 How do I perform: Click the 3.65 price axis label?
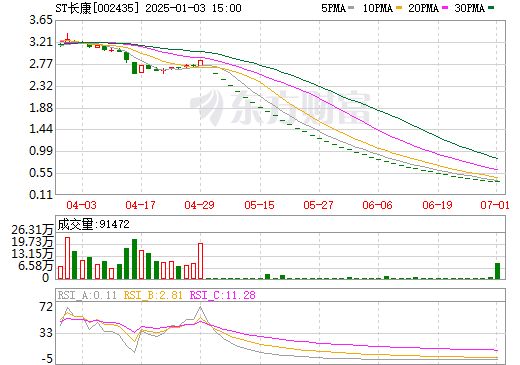[x=41, y=20]
